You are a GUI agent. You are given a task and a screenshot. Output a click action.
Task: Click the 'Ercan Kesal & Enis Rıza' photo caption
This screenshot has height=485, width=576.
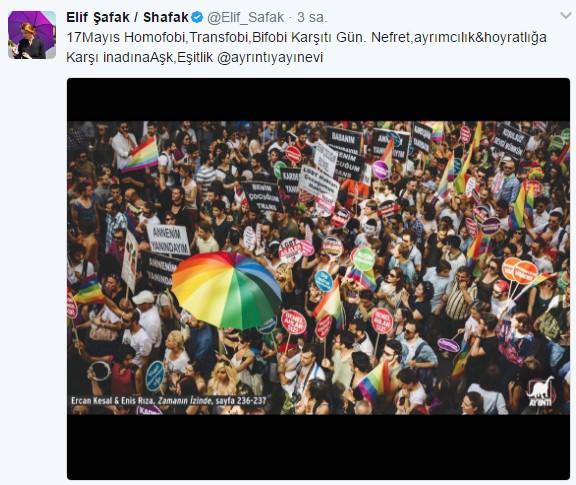[x=169, y=400]
